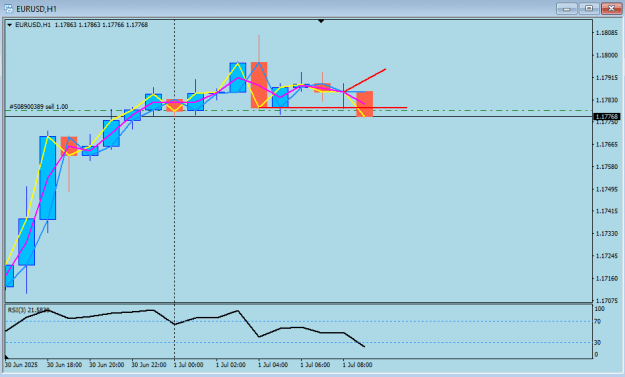Select the red horizontal support line

pos(333,108)
